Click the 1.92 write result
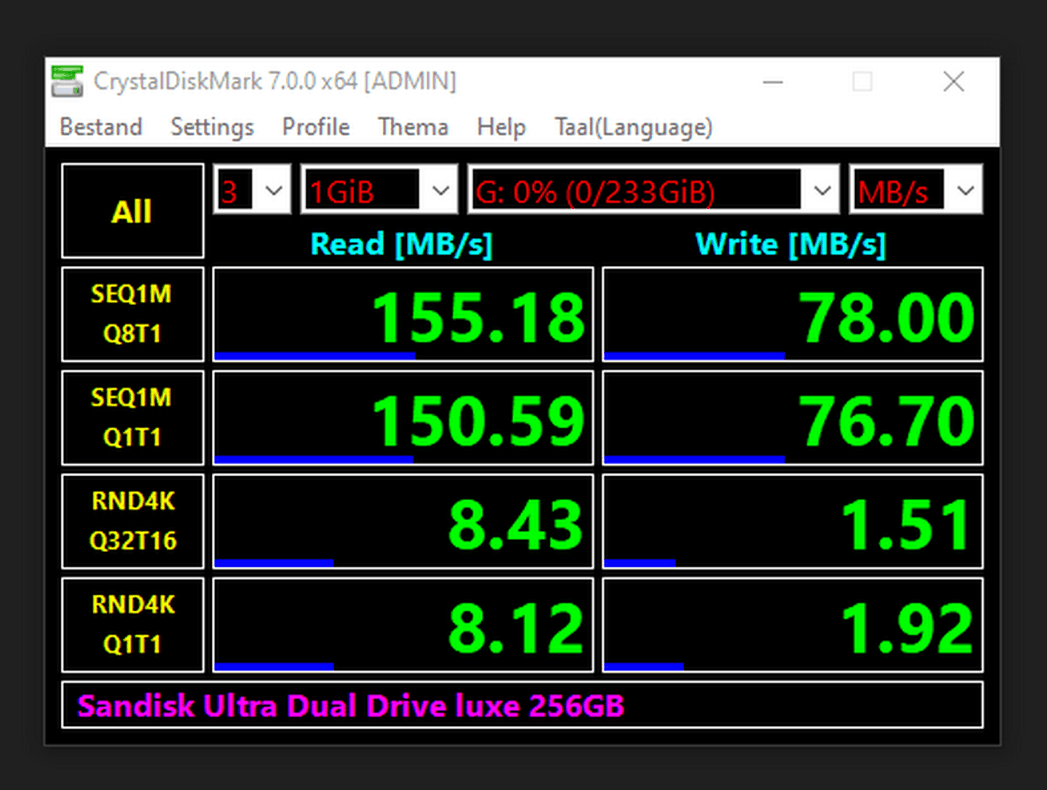Viewport: 1047px width, 790px height. point(793,624)
